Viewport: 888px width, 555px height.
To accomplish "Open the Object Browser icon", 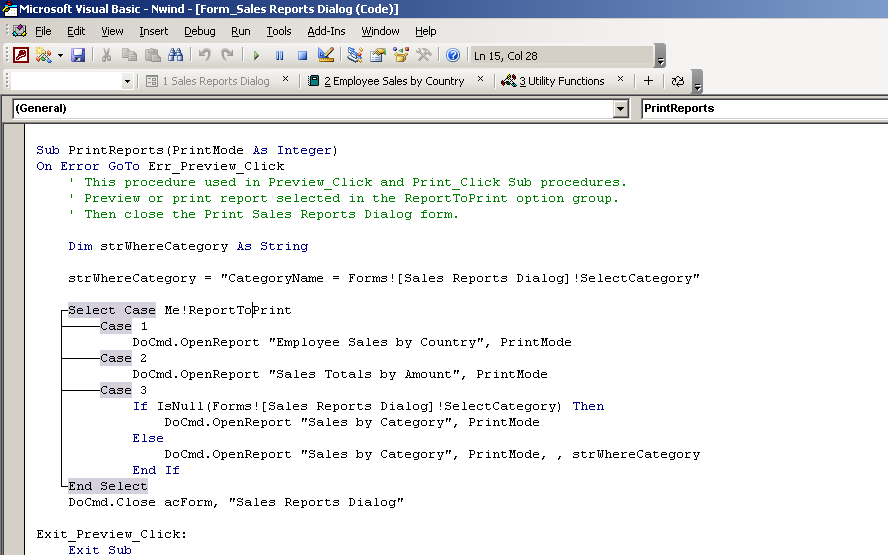I will tap(401, 55).
